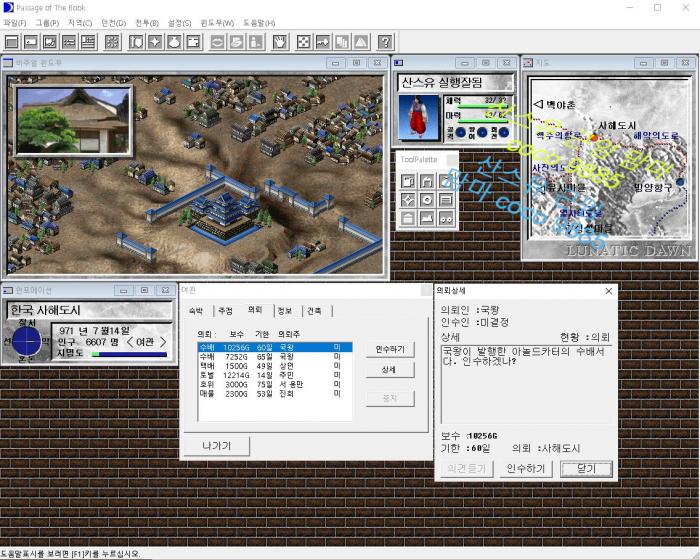
Task: Select the 12214G 14일 주민 row
Action: pos(275,375)
